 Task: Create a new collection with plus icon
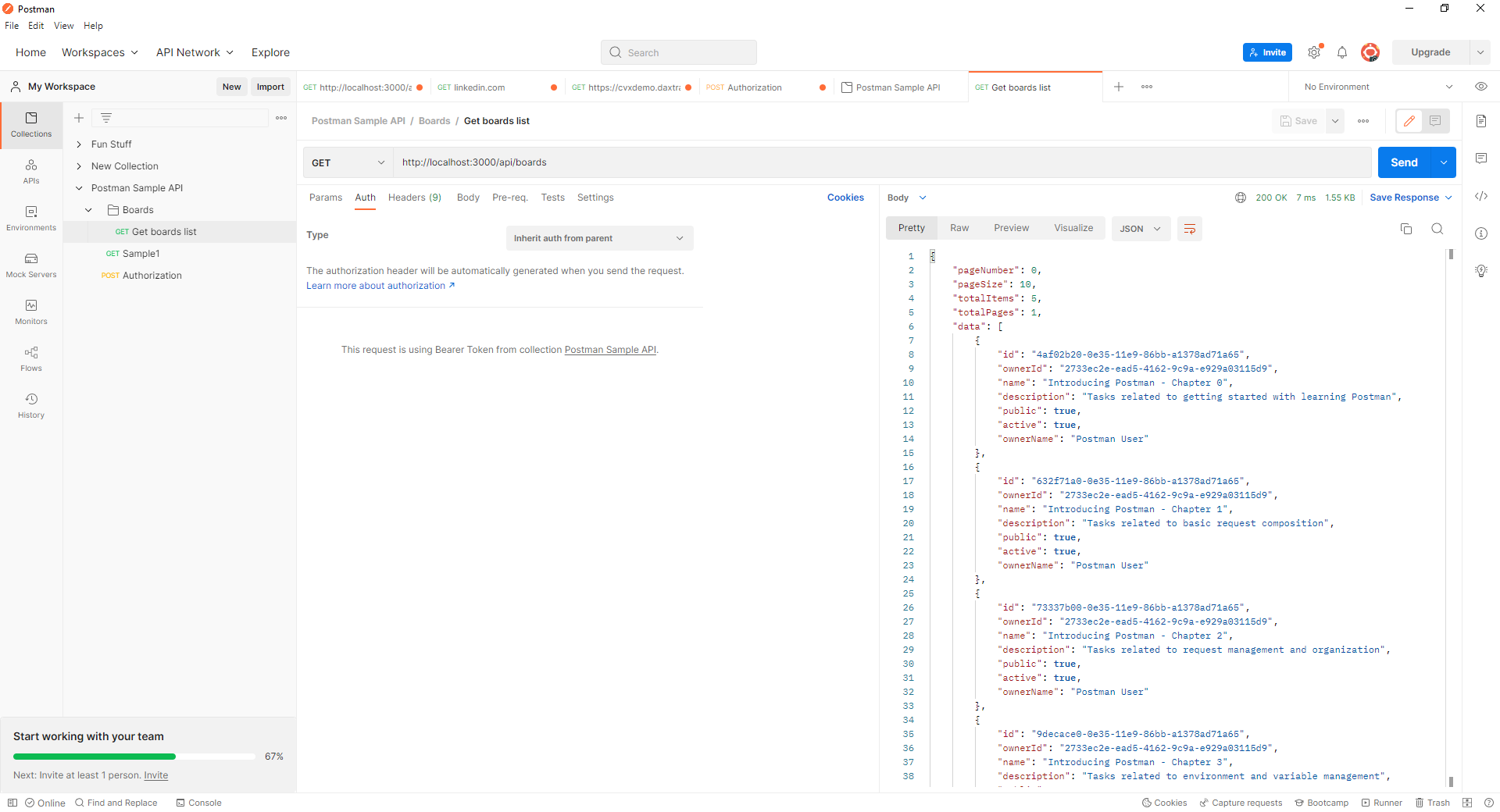point(79,118)
